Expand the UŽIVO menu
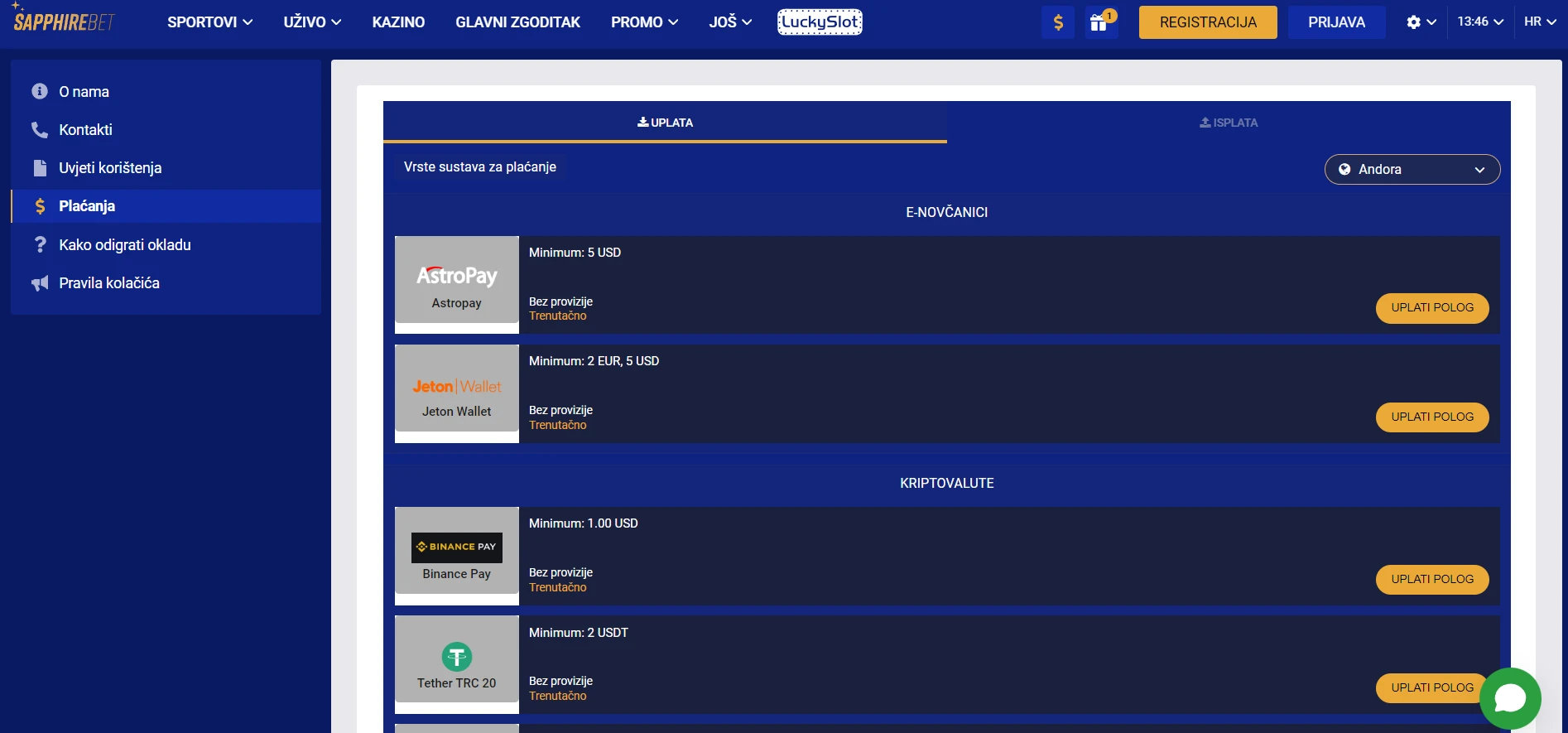 pyautogui.click(x=312, y=22)
